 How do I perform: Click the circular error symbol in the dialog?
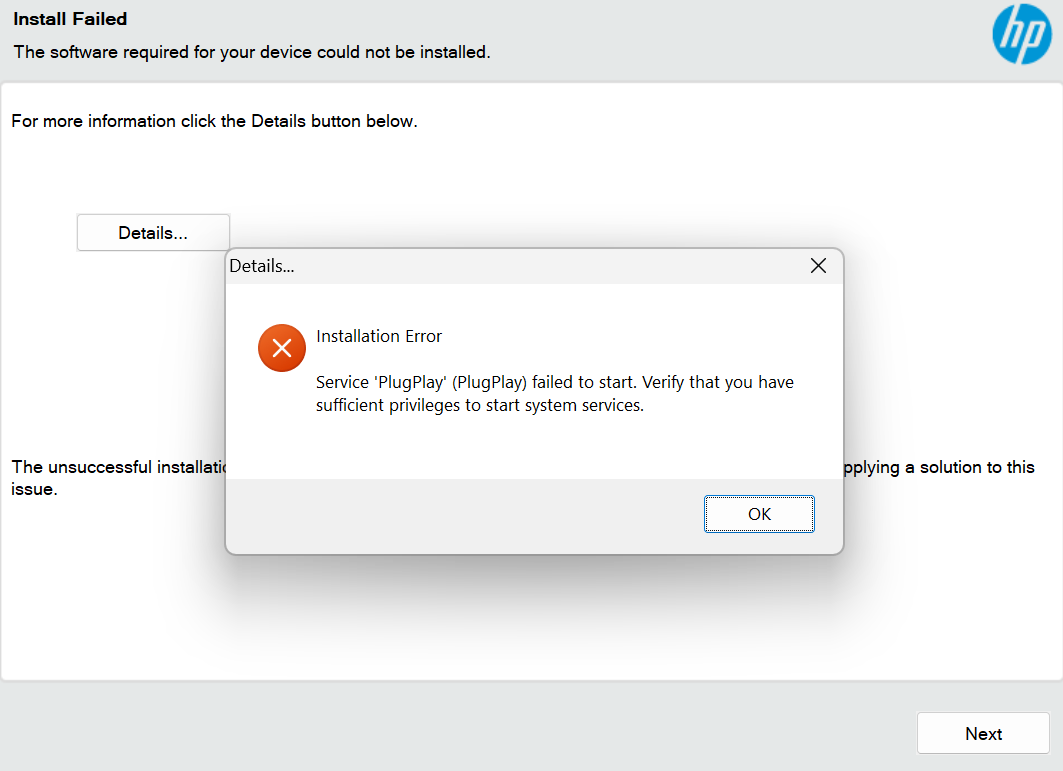click(281, 347)
